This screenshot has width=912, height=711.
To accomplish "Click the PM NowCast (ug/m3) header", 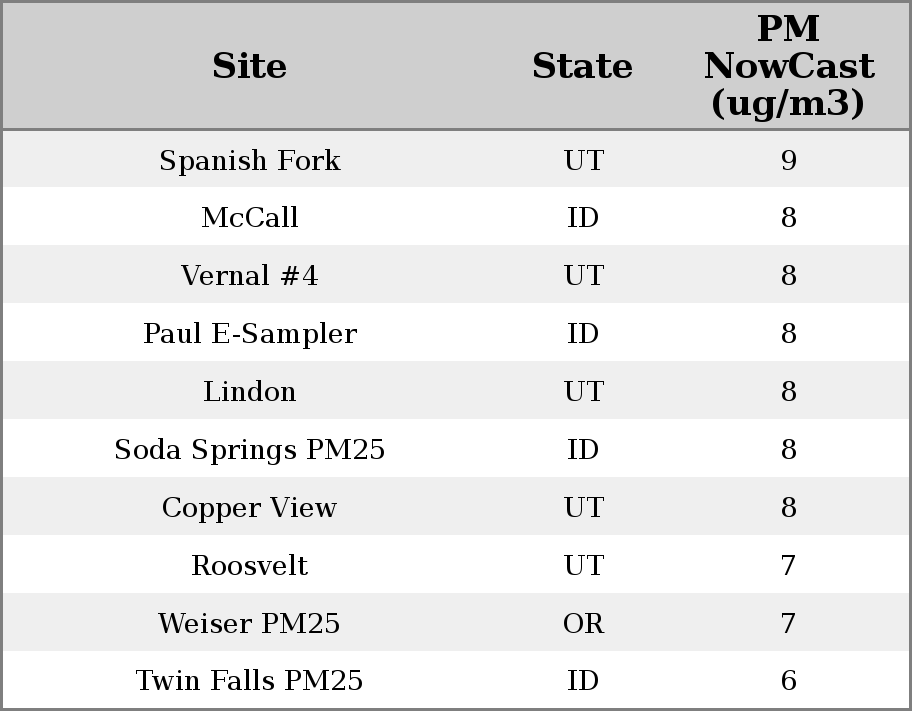I will tap(788, 67).
